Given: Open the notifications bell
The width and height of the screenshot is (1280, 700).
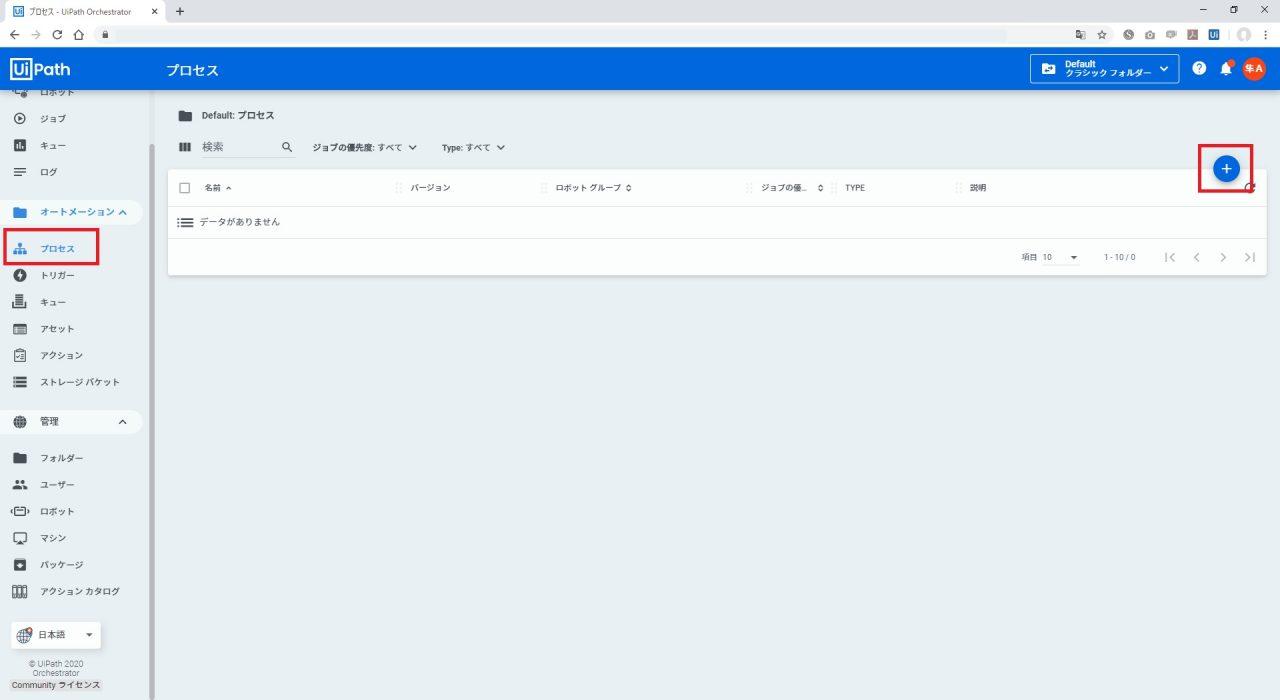Looking at the screenshot, I should [1225, 69].
